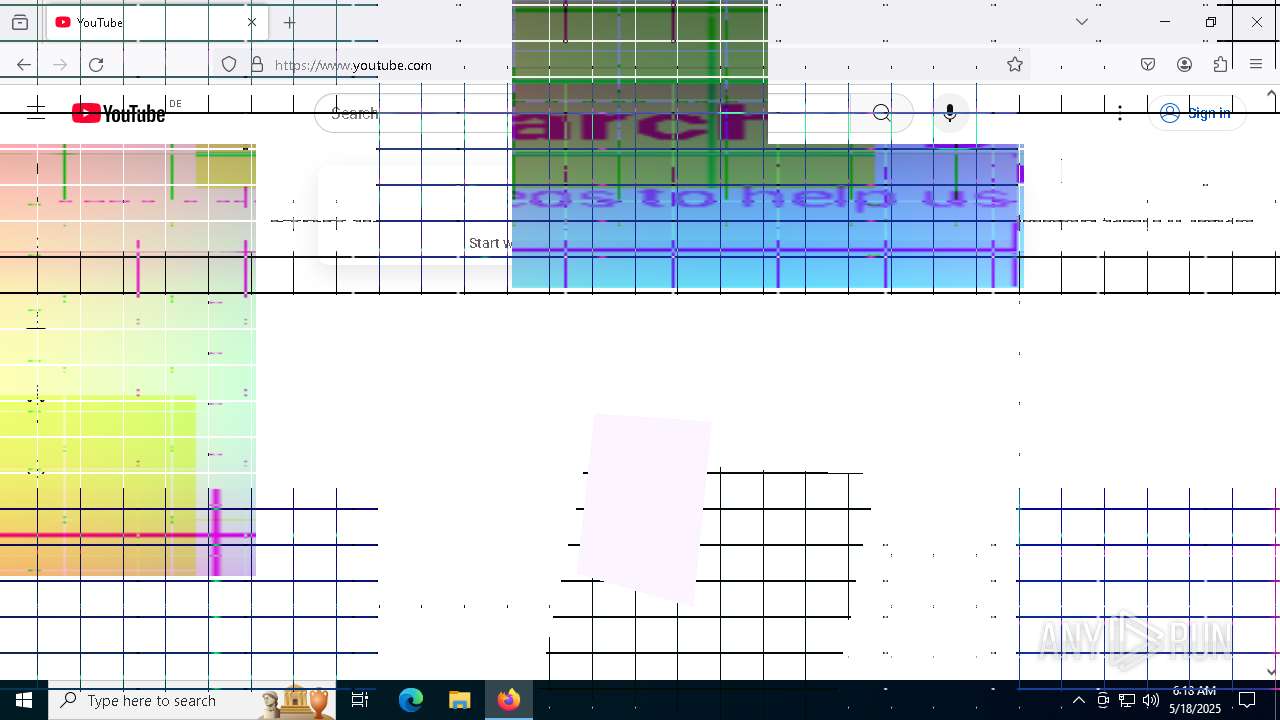Screen dimensions: 1280x720
Task: Go forward one page in Firefox
Action: click(x=60, y=65)
